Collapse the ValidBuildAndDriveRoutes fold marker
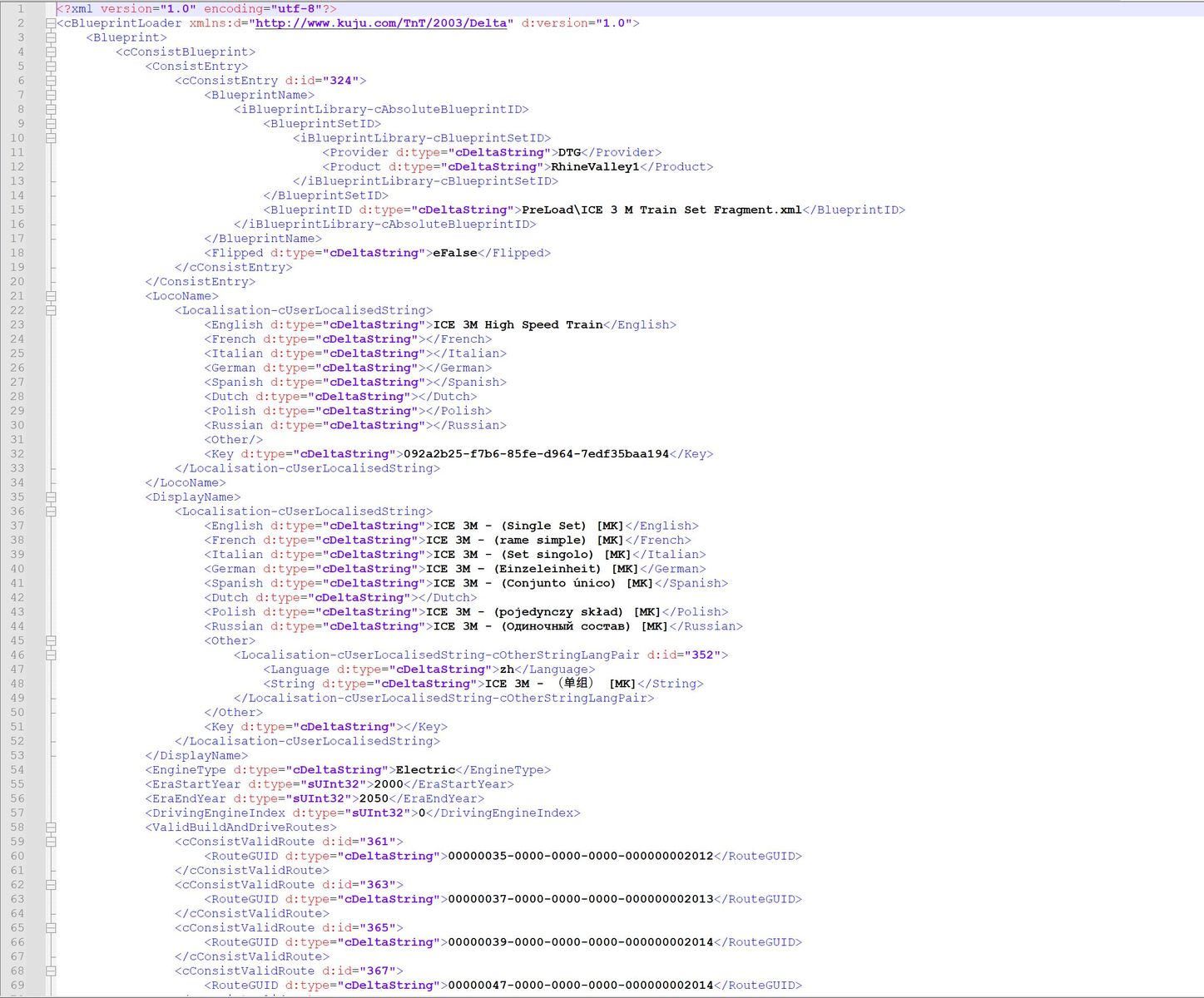 tap(51, 828)
